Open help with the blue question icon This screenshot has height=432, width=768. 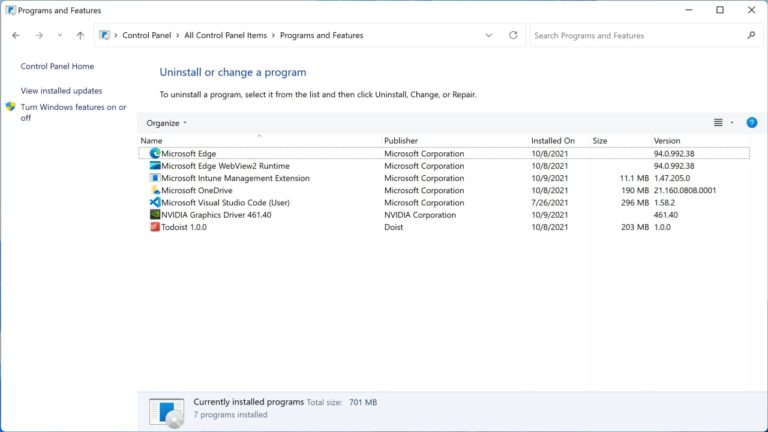[751, 123]
